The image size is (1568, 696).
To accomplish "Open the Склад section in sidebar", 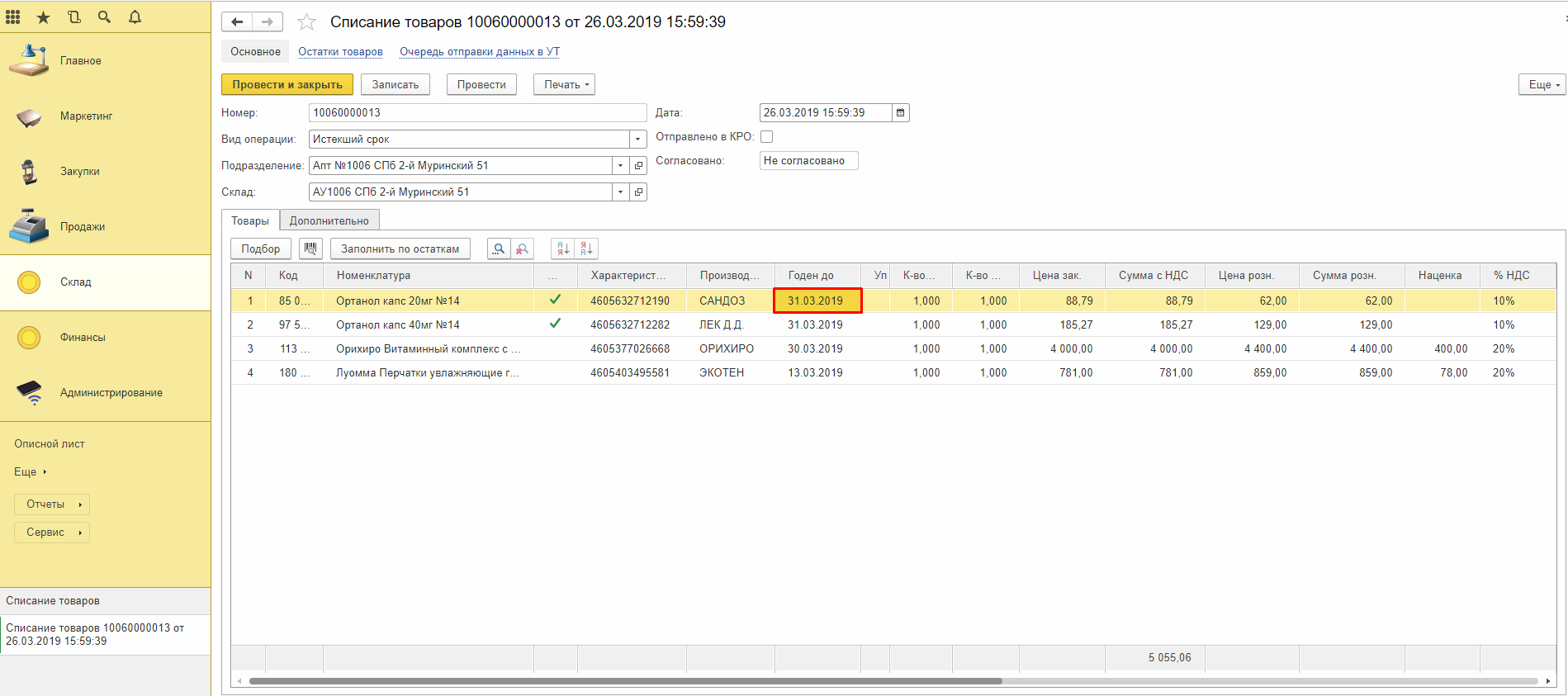I will tap(75, 282).
